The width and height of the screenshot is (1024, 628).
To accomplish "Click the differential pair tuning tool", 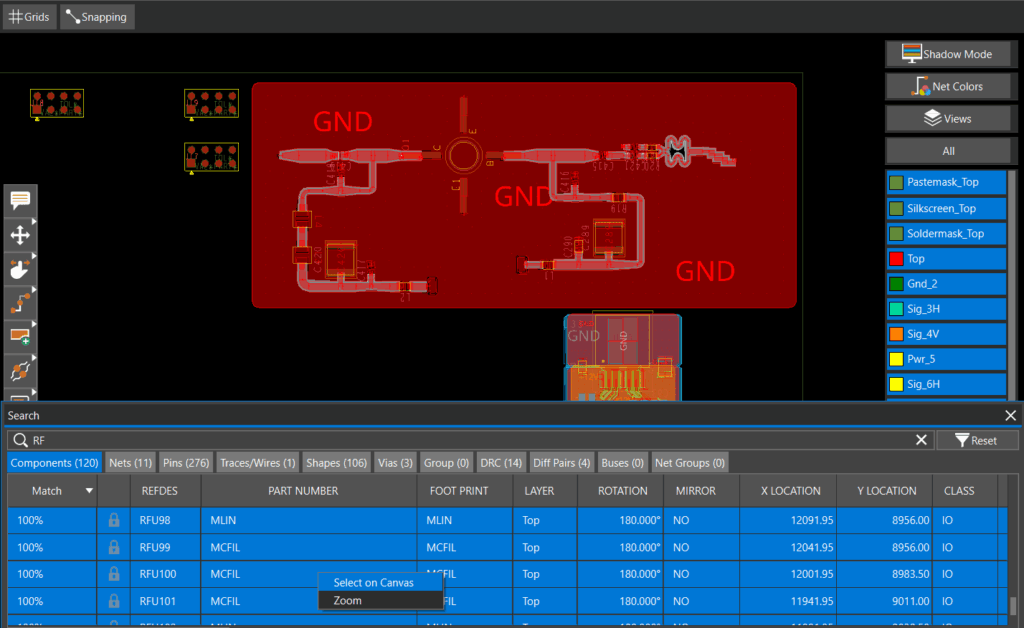I will (x=20, y=371).
